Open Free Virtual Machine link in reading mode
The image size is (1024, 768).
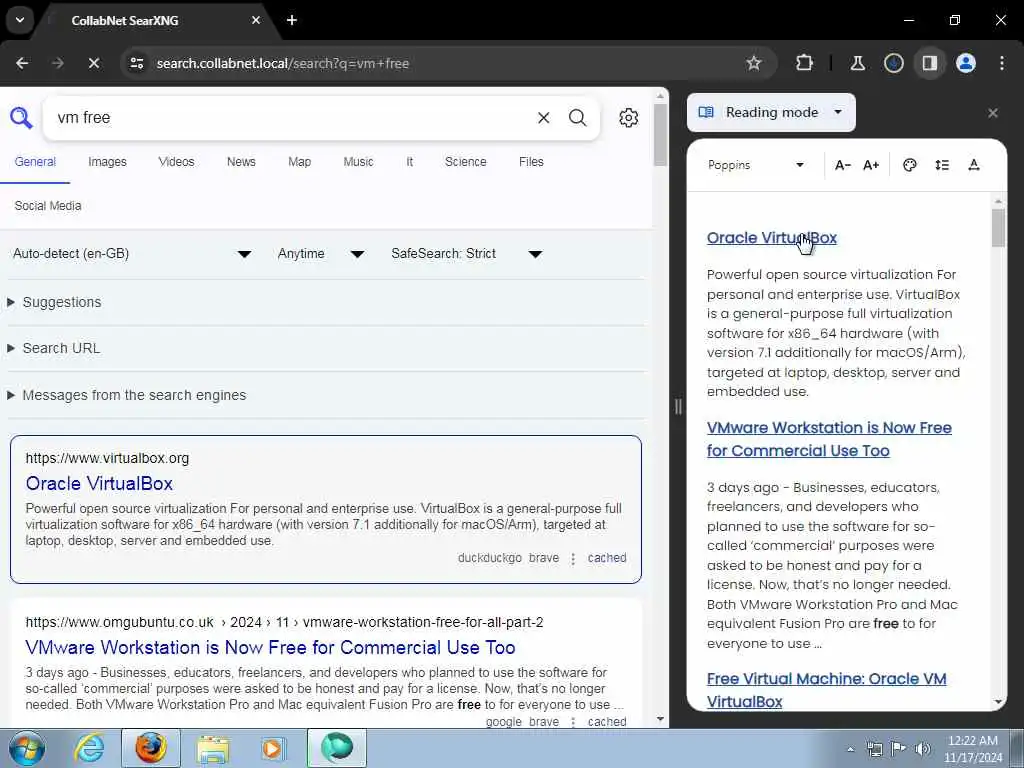point(826,690)
